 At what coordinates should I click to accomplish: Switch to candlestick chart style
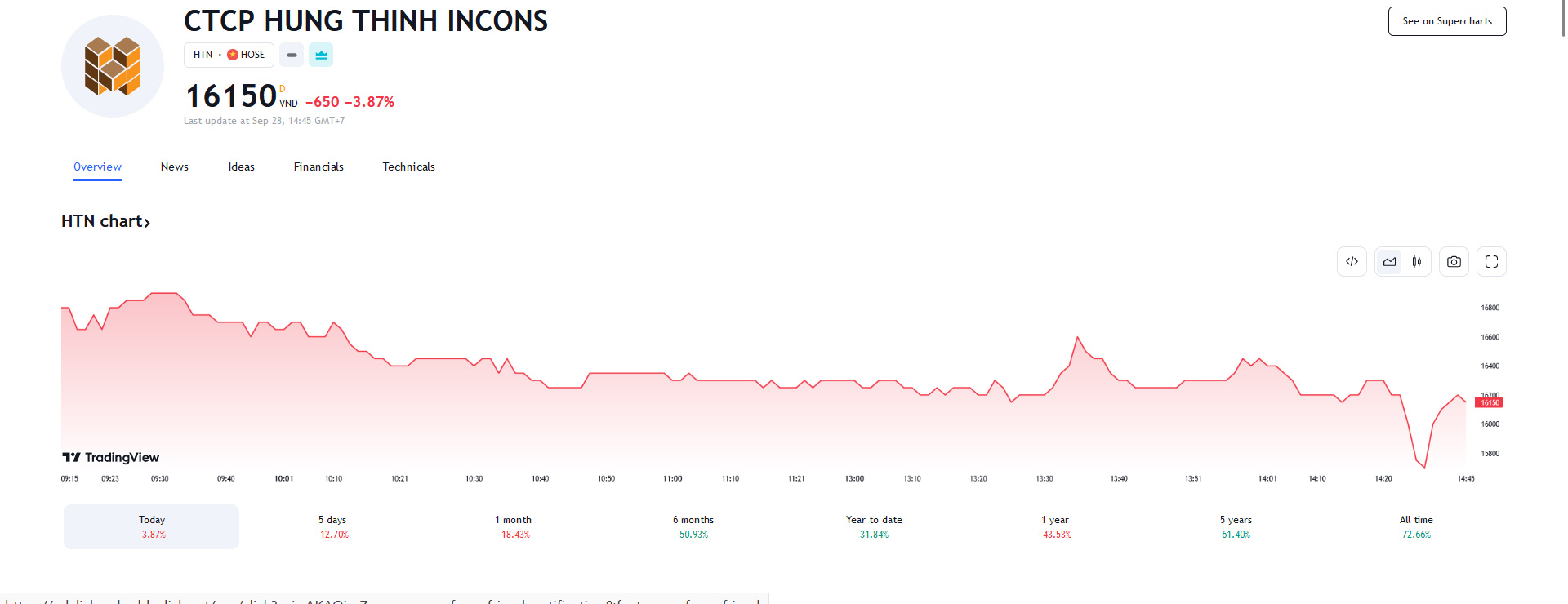pyautogui.click(x=1417, y=262)
